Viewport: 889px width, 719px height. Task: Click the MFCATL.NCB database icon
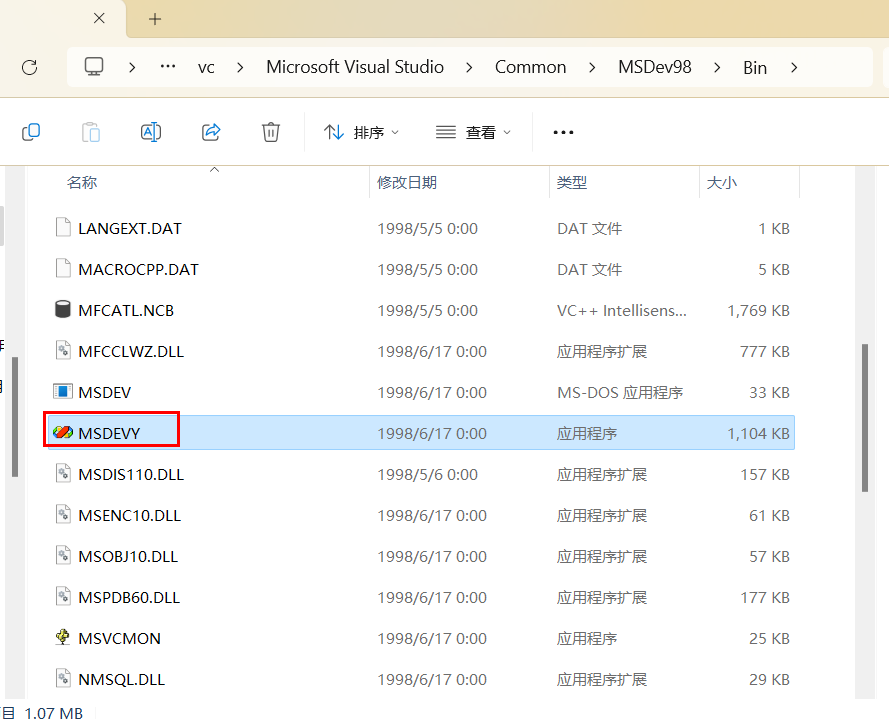tap(63, 310)
